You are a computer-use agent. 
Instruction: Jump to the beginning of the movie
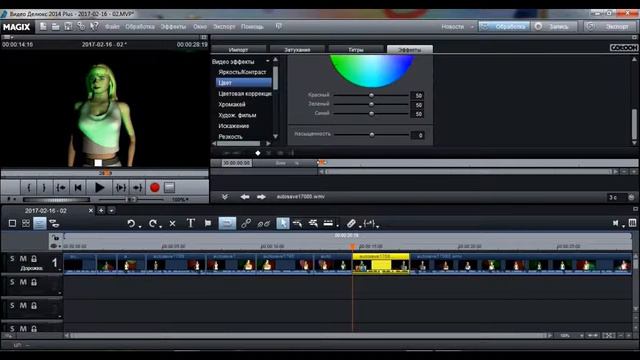[78, 187]
